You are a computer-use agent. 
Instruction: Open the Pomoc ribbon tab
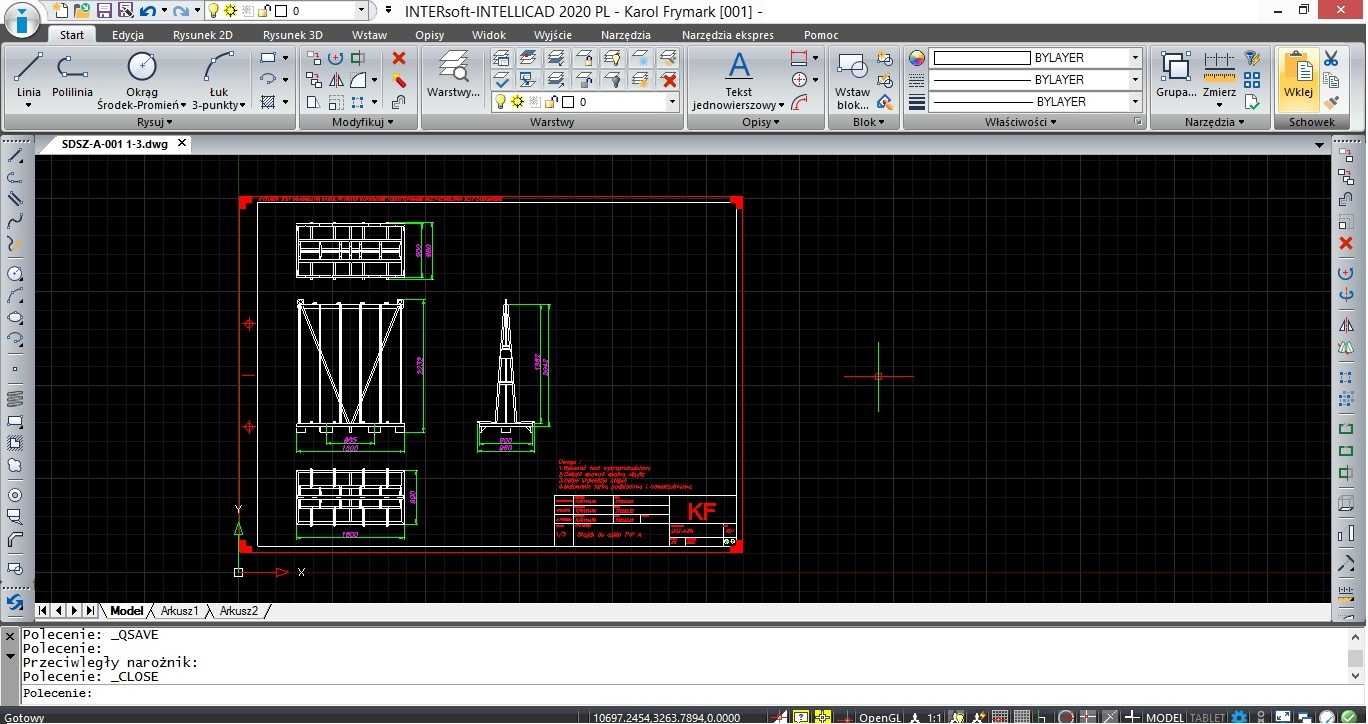point(821,35)
